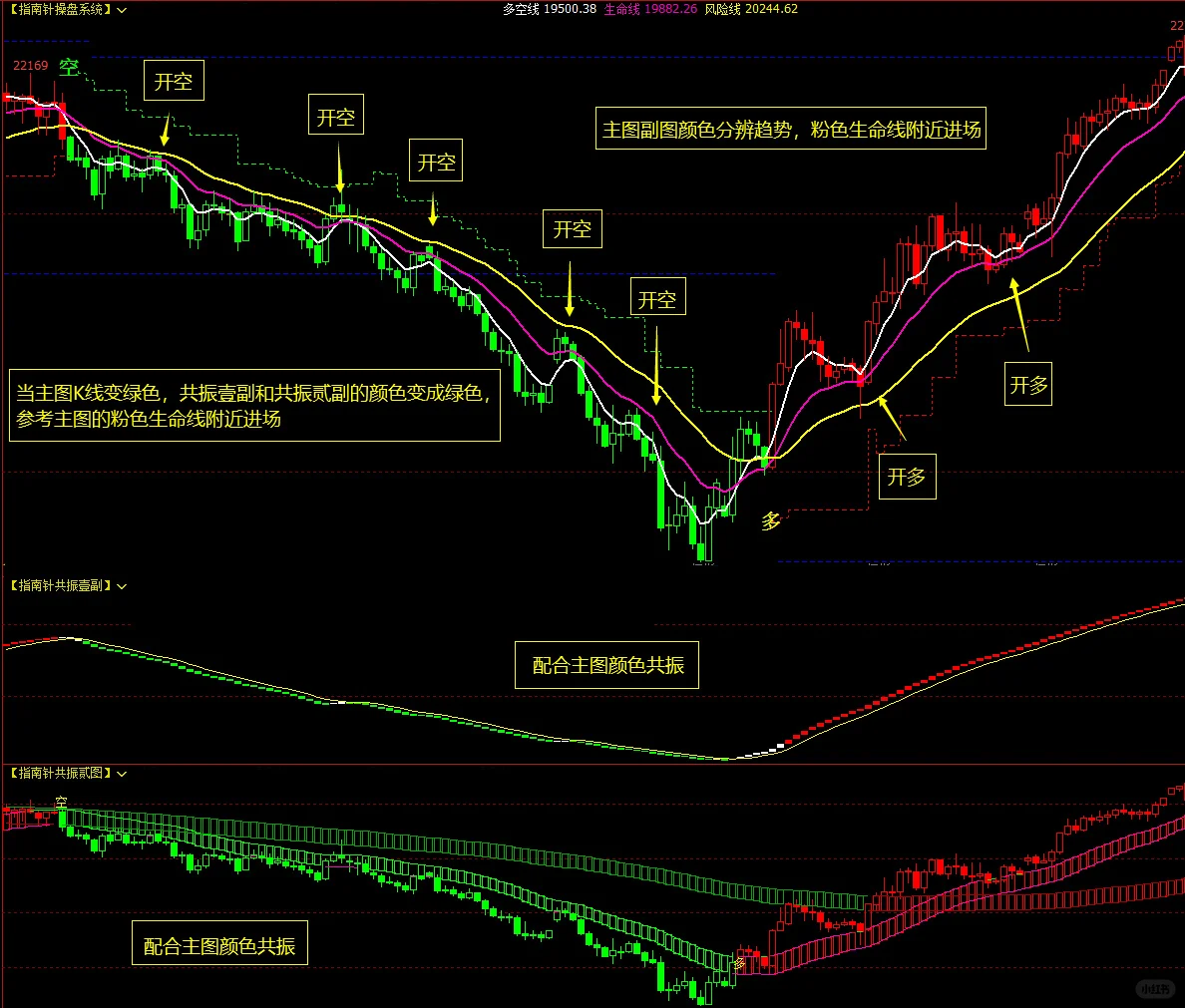Click the 空 marker in 共振贰图 panel
Image resolution: width=1185 pixels, height=1008 pixels.
(x=61, y=801)
